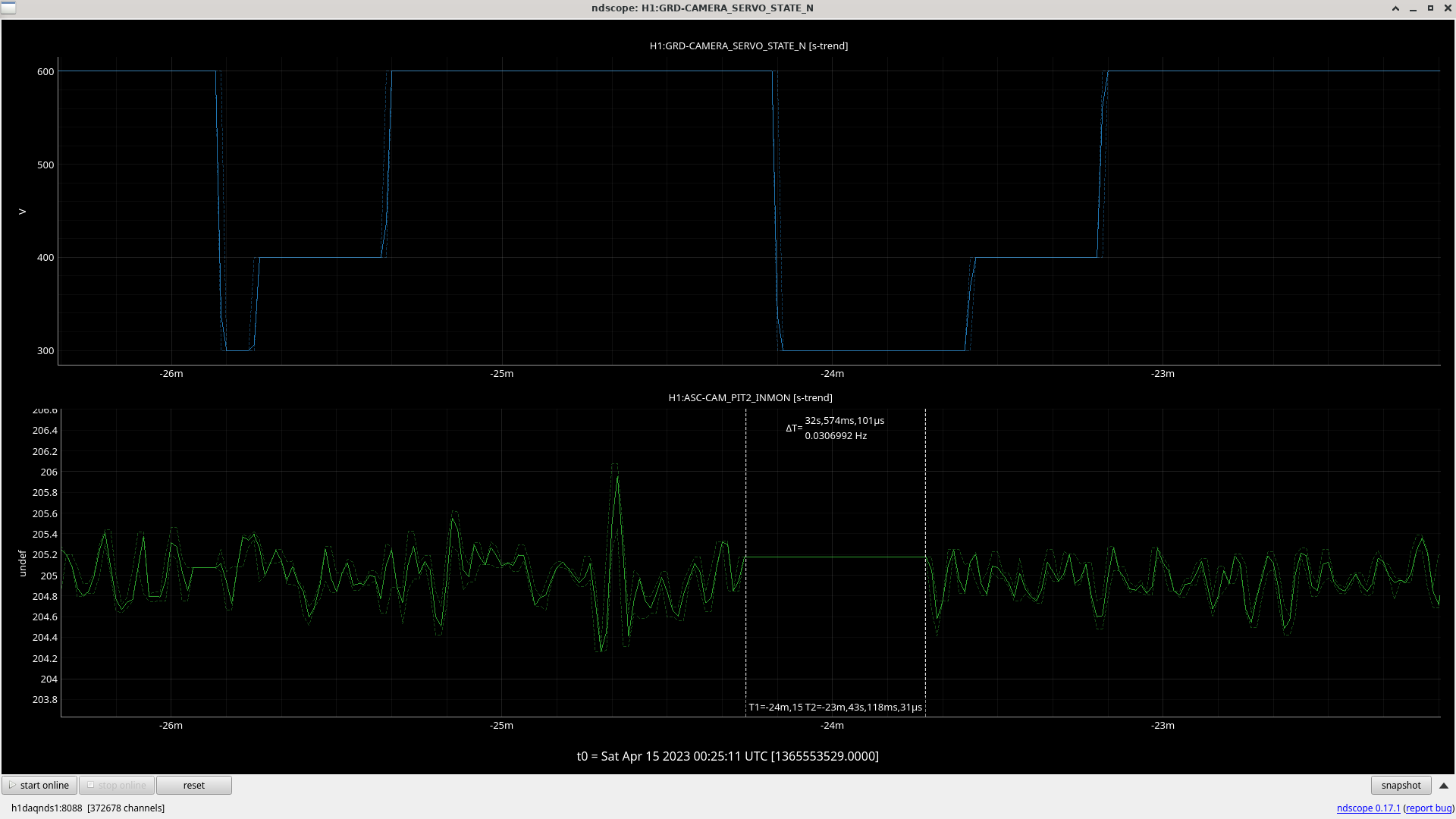Click the H1:GRD-CAMERA_SERVO_STATE_N plot title

(748, 45)
